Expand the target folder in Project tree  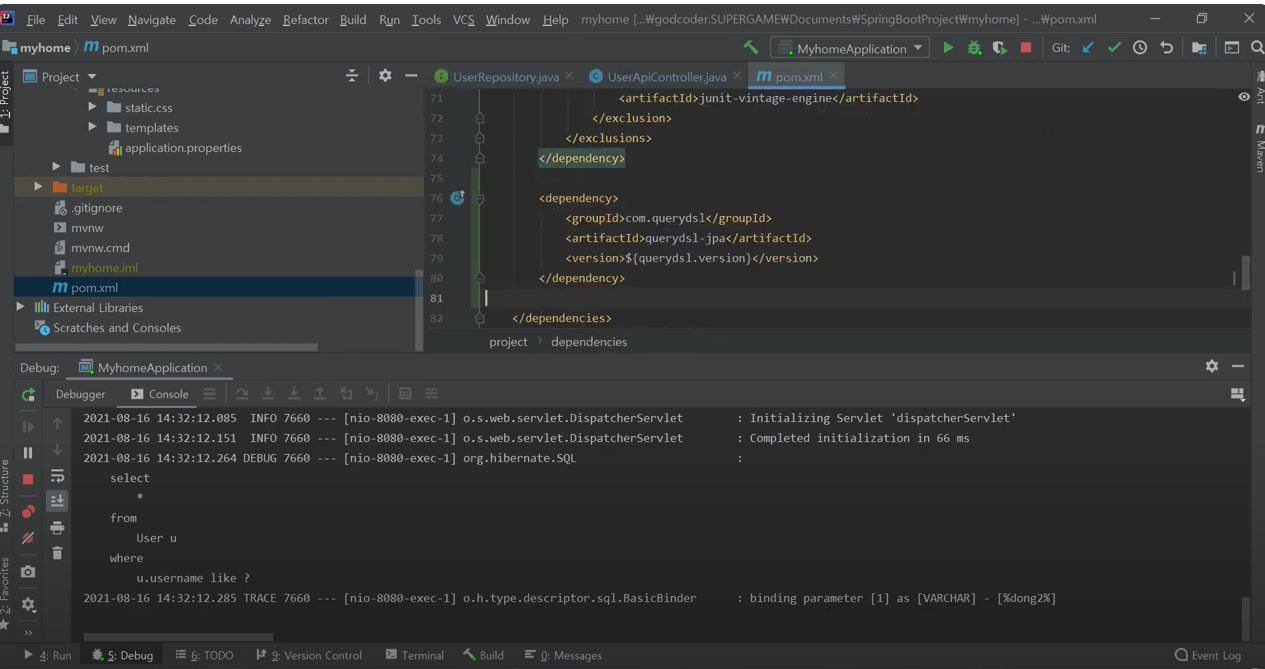[38, 187]
